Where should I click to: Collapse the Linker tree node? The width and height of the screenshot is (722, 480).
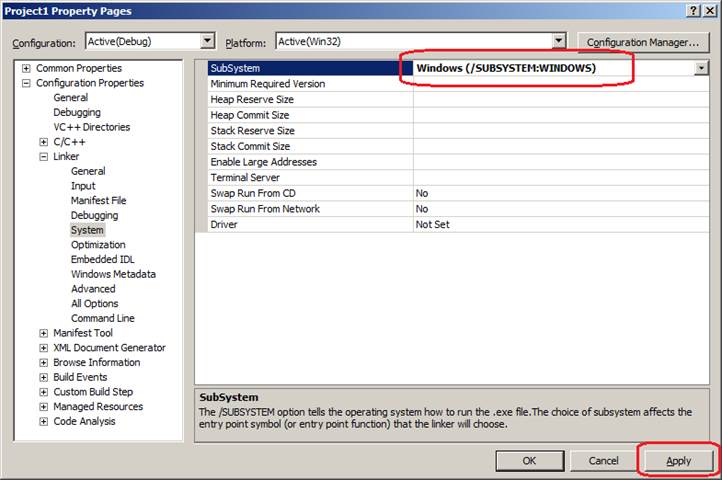43,157
